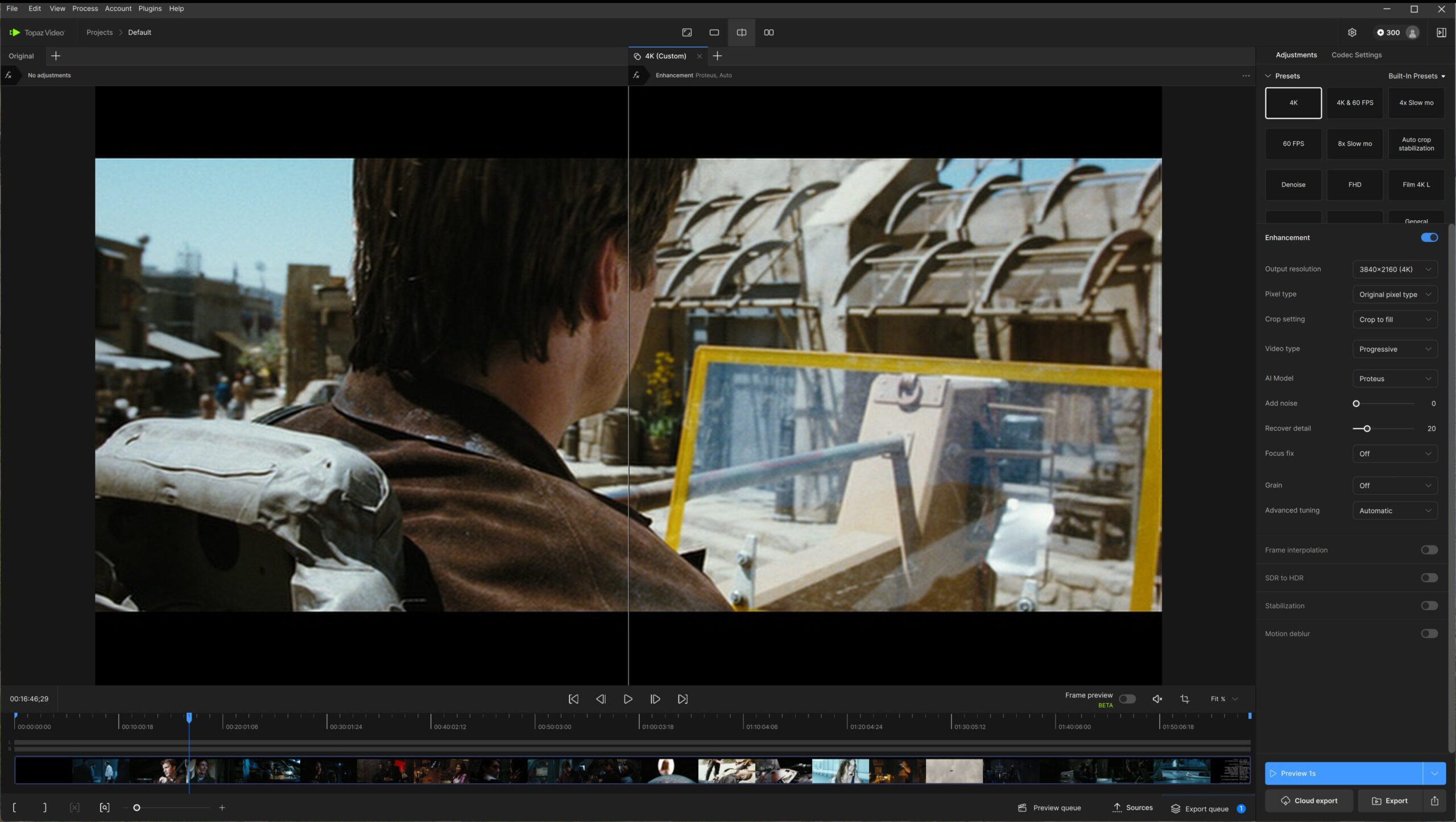Open the AI Model Proteus dropdown
1456x822 pixels.
pyautogui.click(x=1395, y=379)
